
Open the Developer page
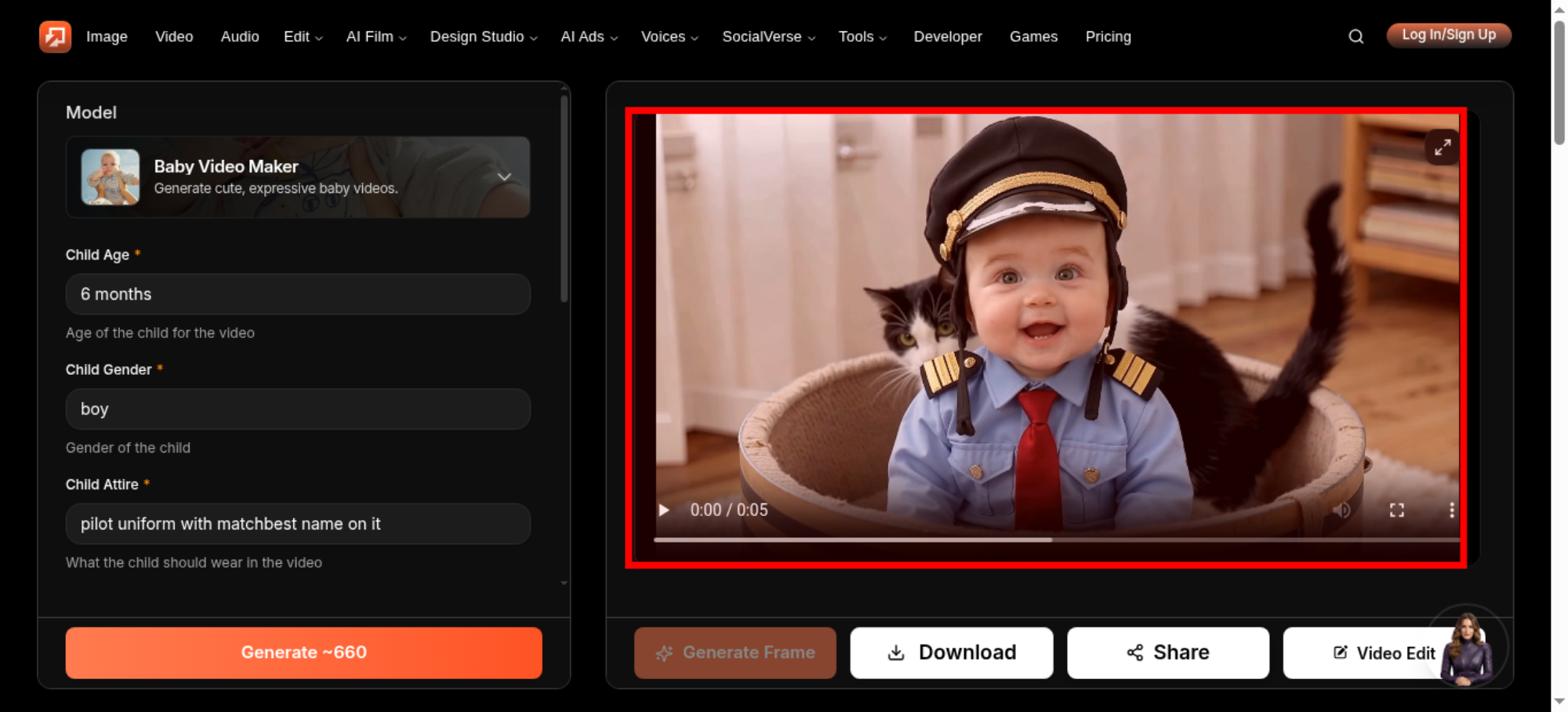[x=947, y=37]
